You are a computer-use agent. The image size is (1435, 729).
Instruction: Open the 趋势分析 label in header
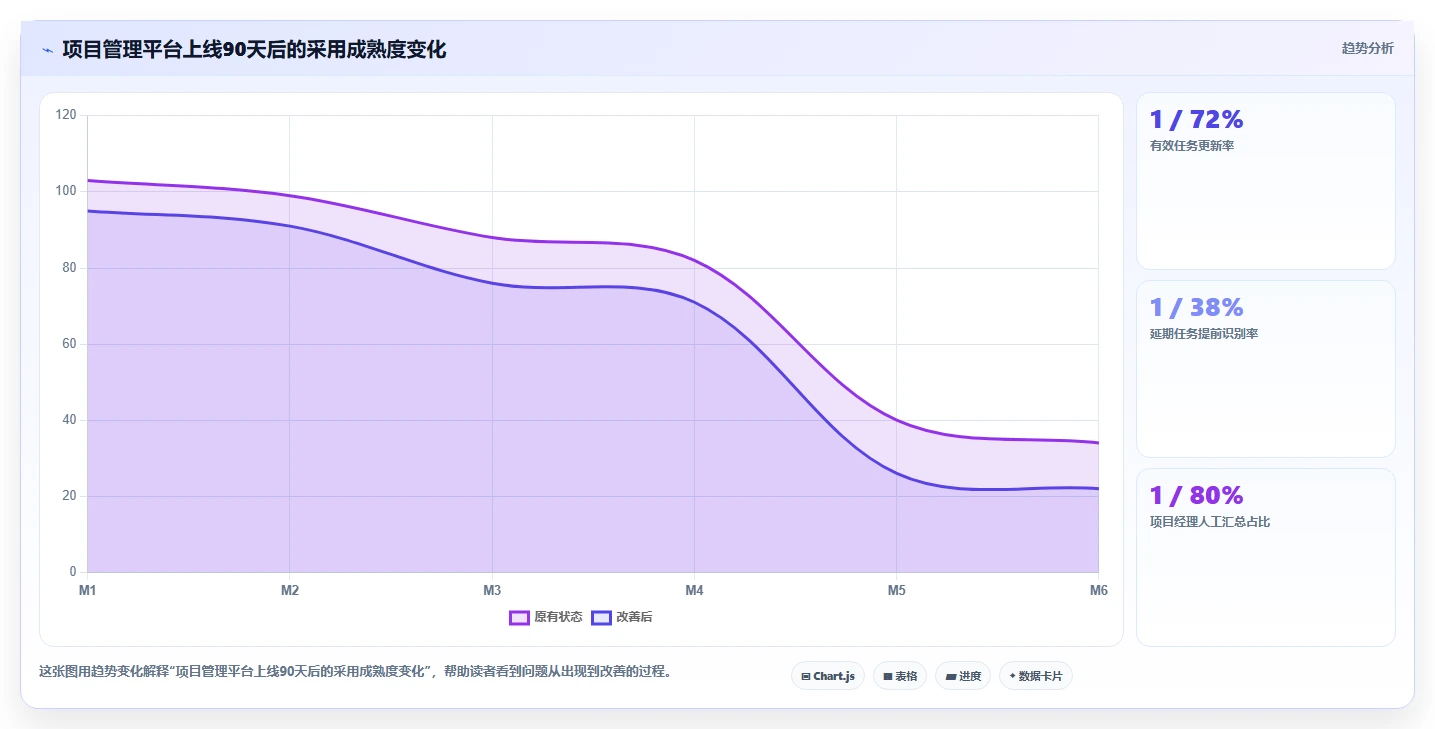point(1367,48)
